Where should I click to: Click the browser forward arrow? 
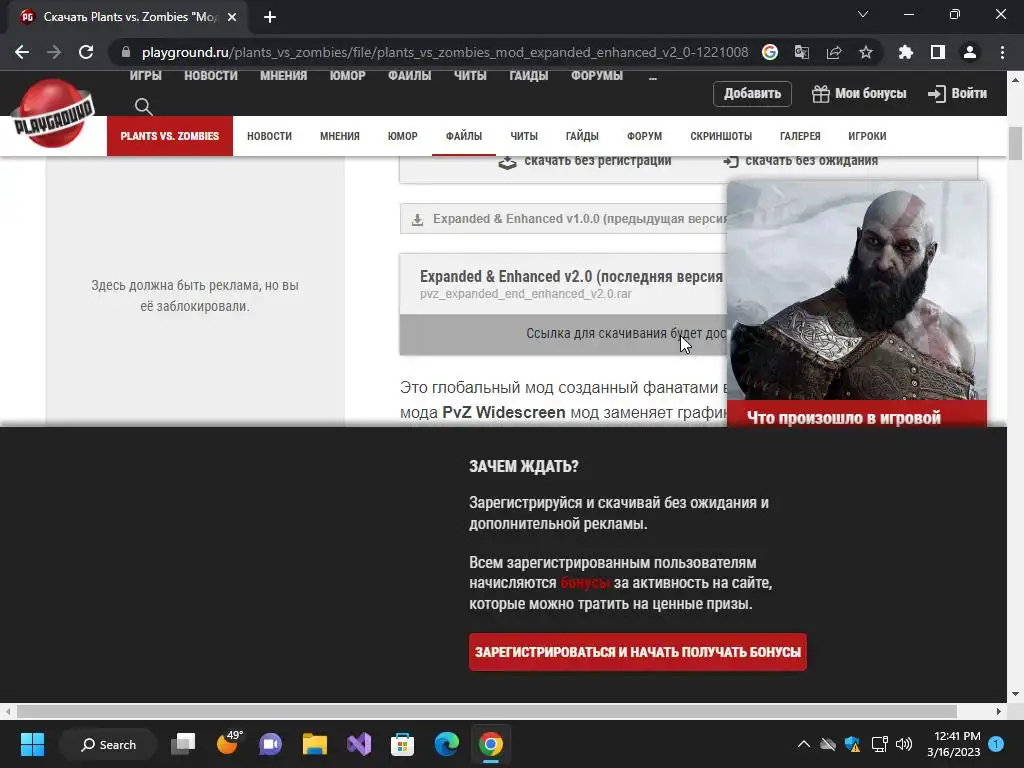(x=54, y=52)
